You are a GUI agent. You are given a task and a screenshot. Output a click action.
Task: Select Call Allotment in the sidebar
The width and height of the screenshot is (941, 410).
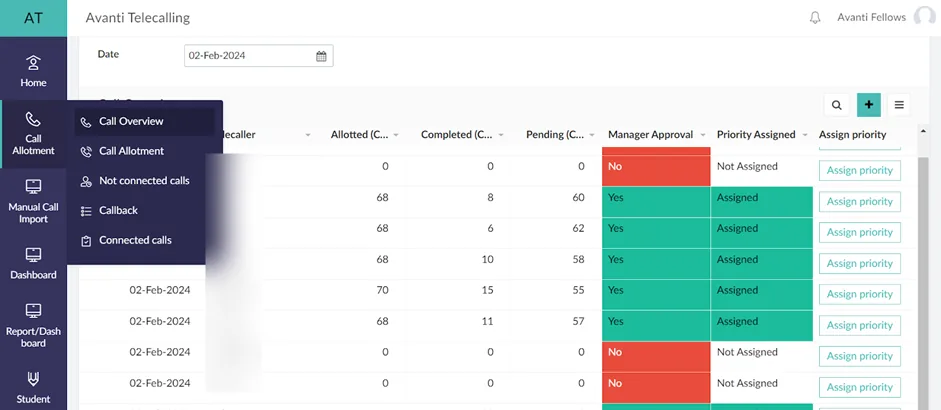(x=33, y=133)
